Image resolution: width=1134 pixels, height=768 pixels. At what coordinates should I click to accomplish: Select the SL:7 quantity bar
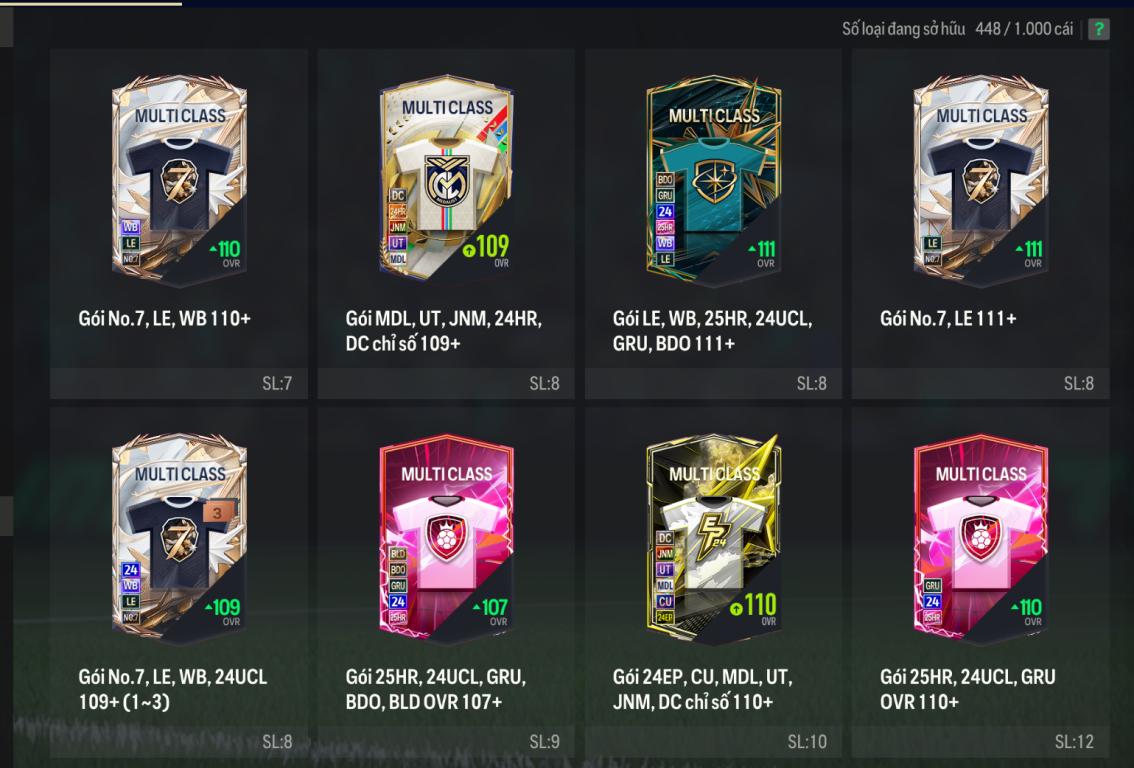coord(179,383)
